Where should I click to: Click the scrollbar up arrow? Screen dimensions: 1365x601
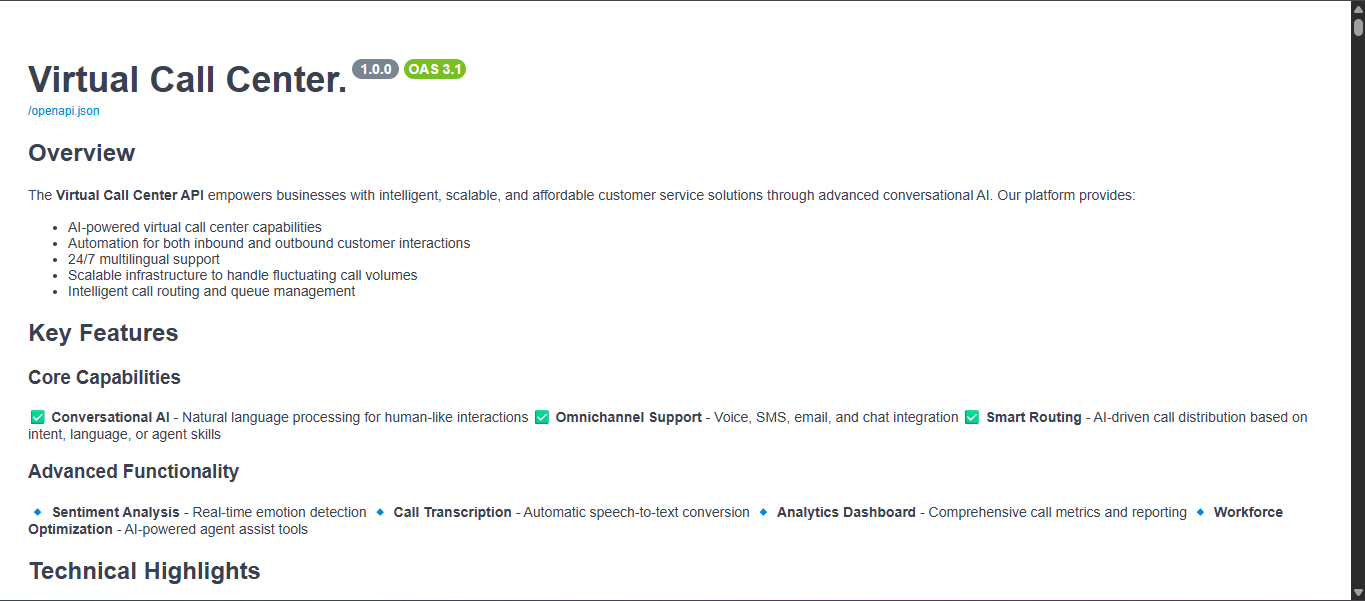1358,7
